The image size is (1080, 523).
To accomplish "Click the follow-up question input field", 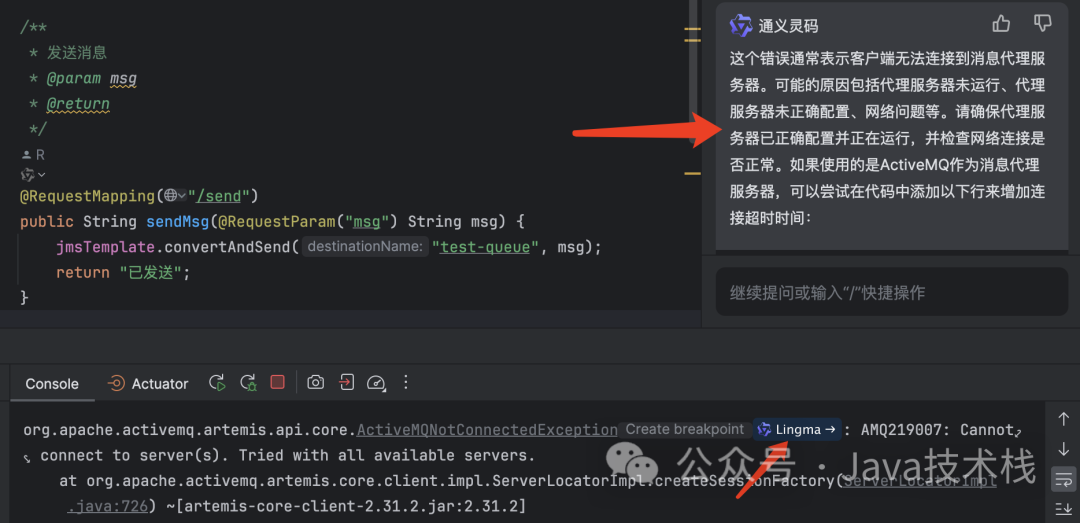I will (892, 292).
